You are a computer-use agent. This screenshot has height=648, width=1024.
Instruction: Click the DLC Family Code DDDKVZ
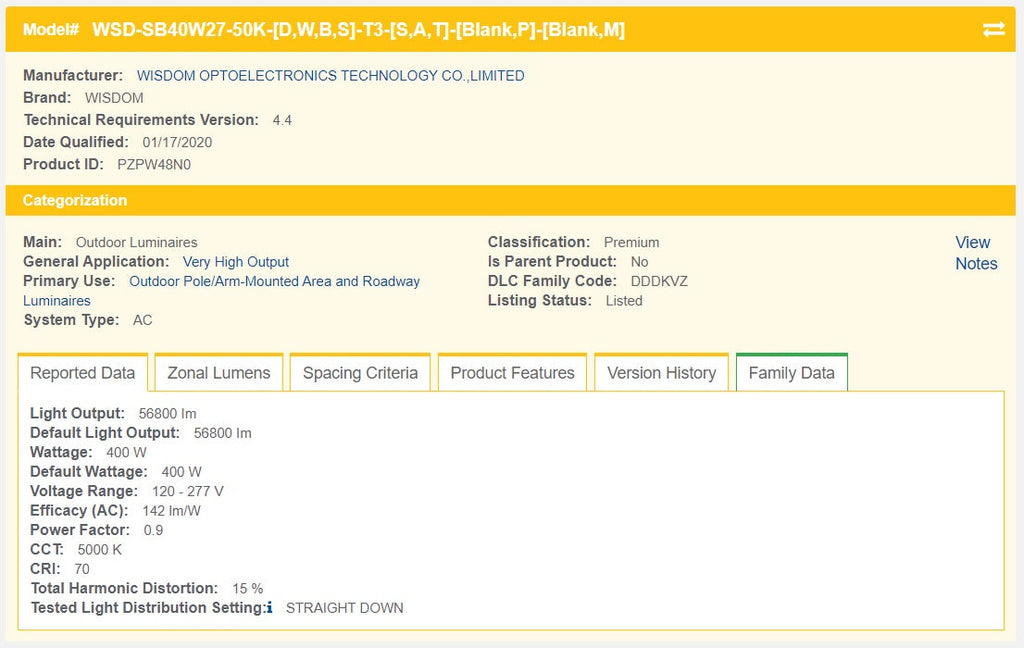[x=659, y=281]
